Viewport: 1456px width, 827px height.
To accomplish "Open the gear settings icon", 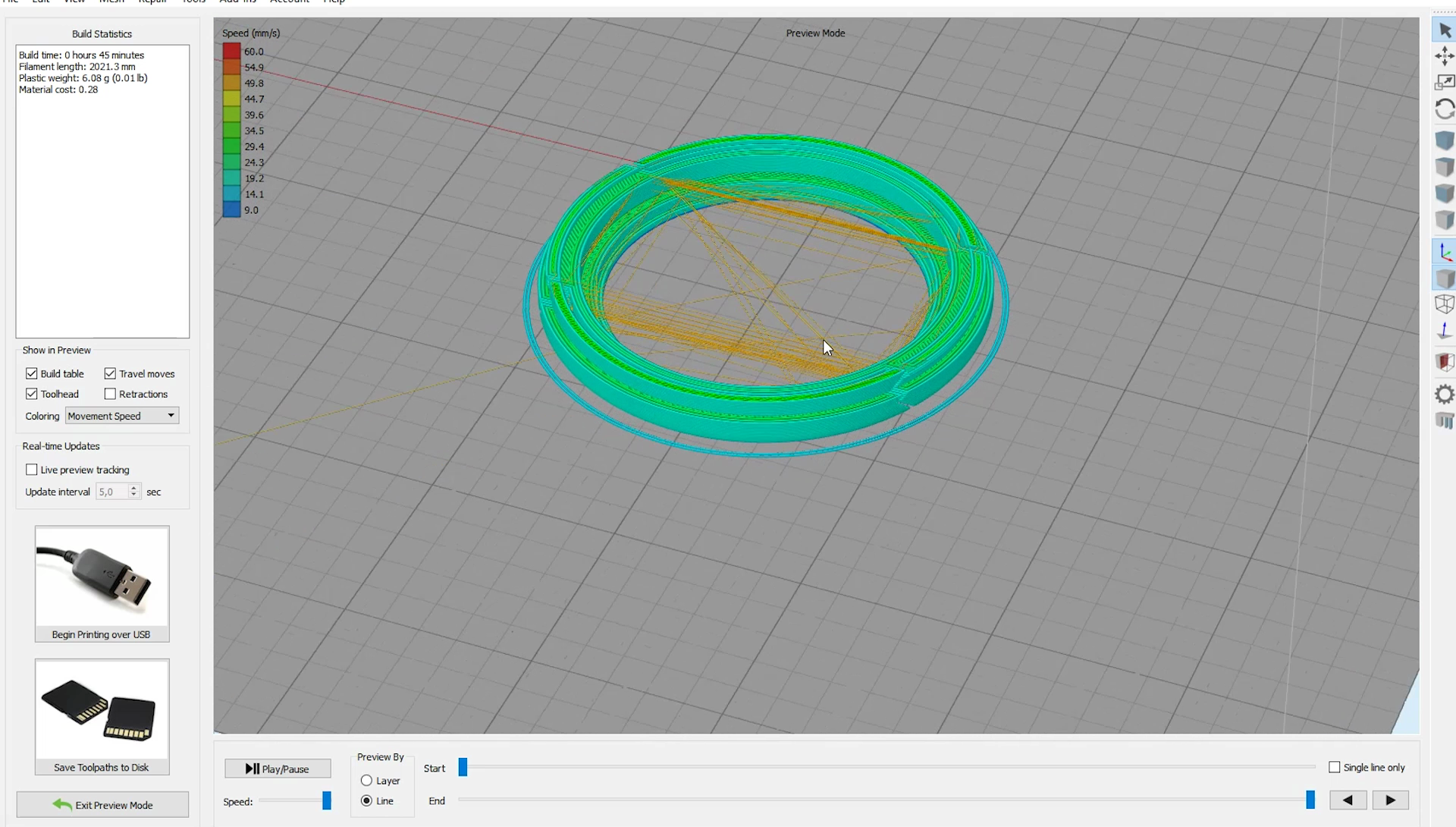I will [1445, 394].
